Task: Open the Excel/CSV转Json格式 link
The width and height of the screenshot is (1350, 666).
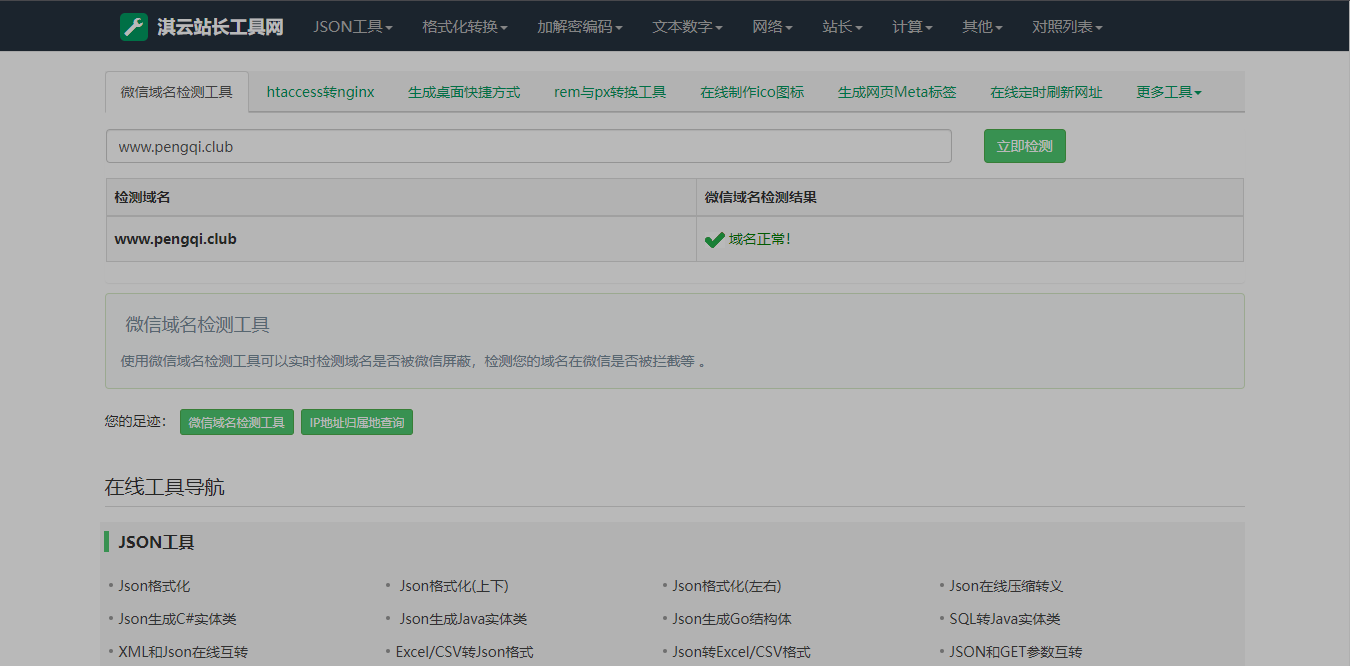Action: click(465, 652)
